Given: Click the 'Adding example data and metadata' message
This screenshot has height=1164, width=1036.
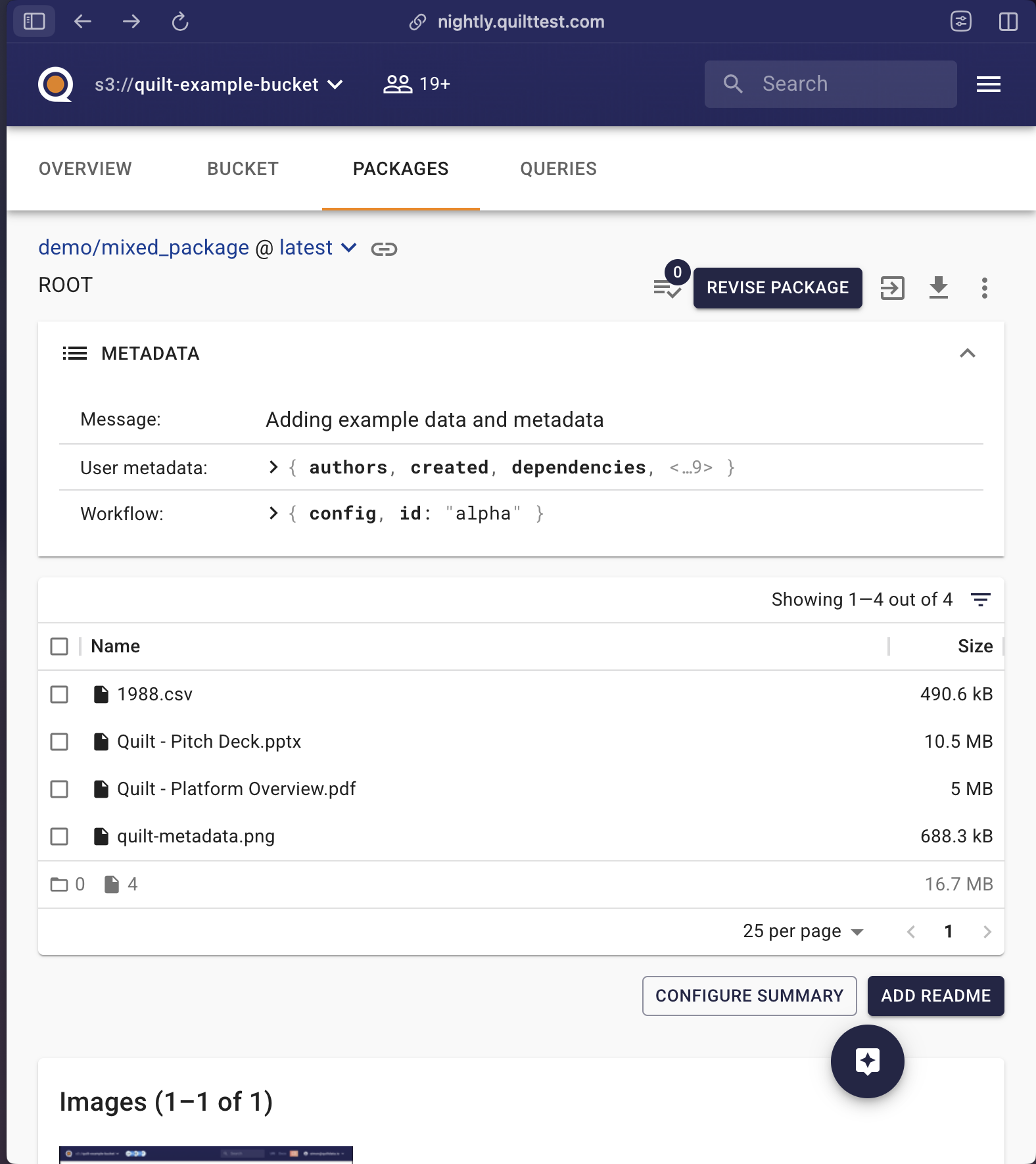Looking at the screenshot, I should (x=435, y=420).
